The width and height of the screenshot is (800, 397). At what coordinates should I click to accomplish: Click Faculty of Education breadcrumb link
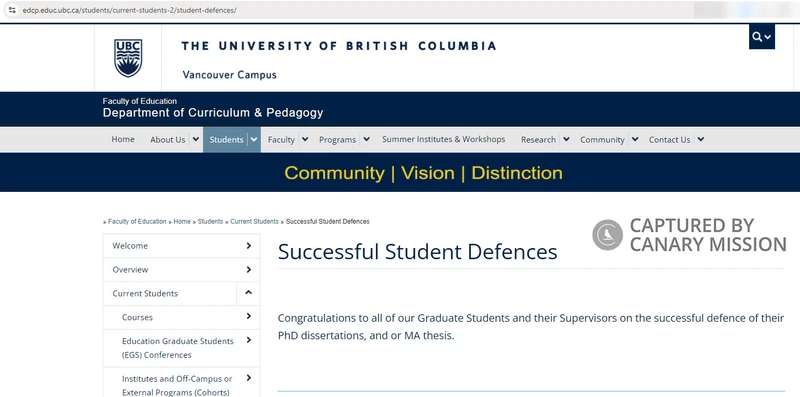click(x=137, y=221)
